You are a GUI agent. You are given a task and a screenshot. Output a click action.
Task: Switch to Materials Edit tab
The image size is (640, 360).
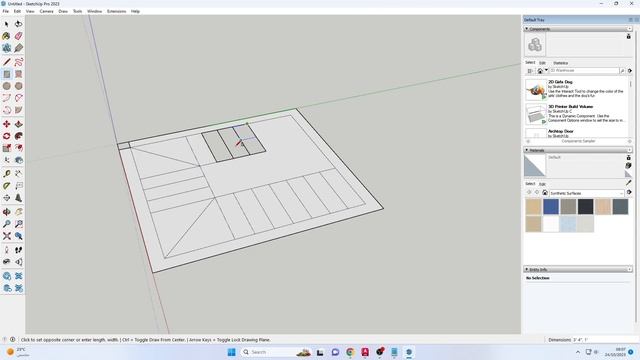tap(542, 184)
